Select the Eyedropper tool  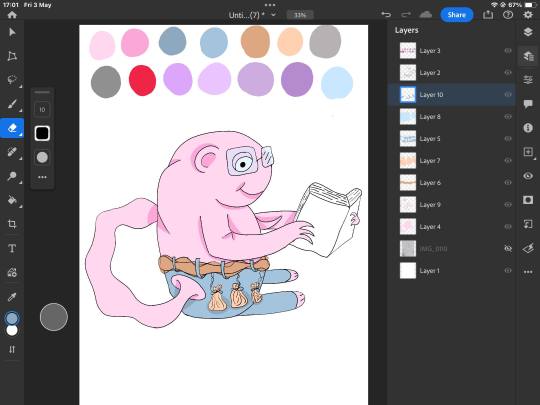tap(12, 297)
